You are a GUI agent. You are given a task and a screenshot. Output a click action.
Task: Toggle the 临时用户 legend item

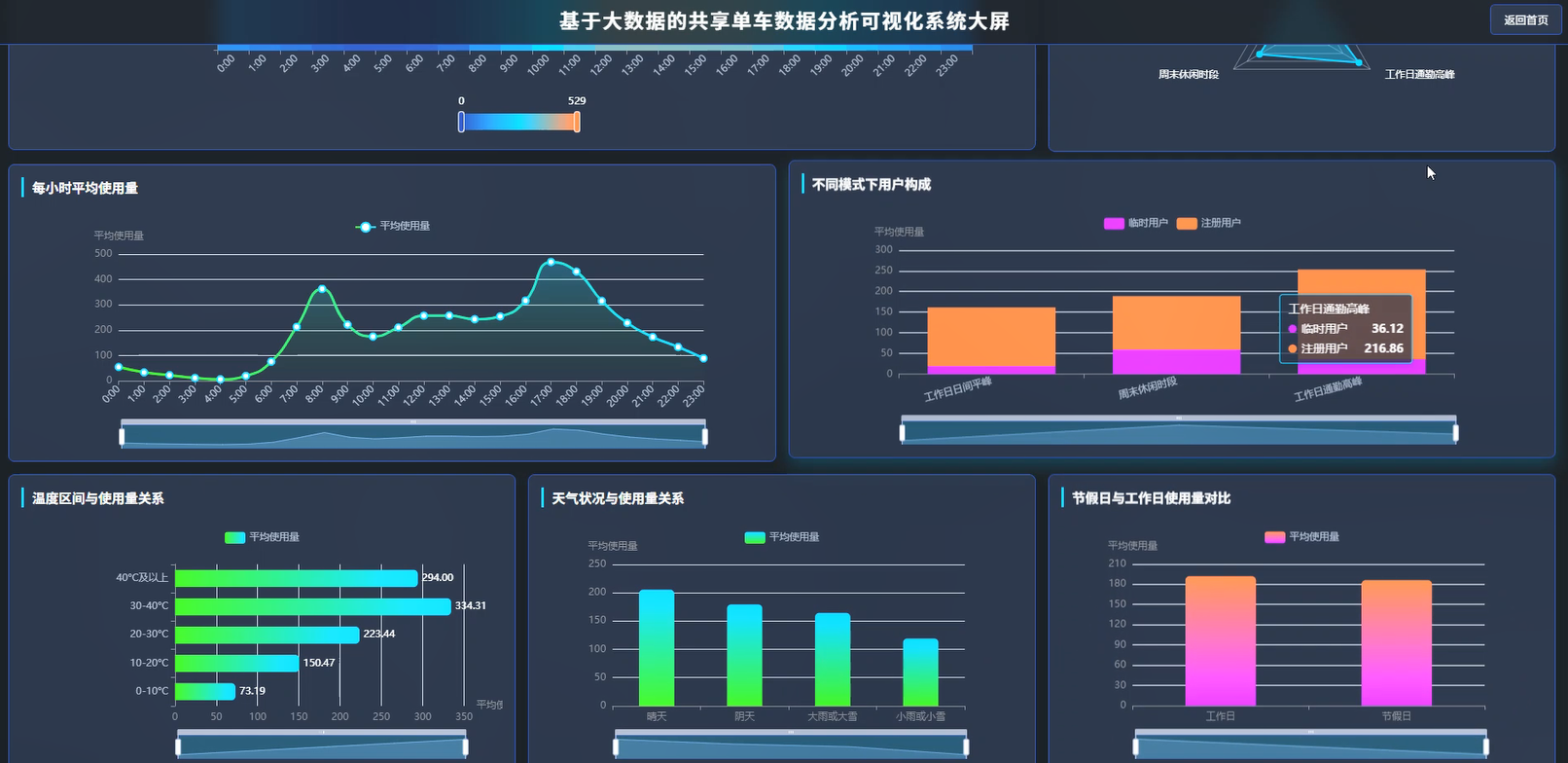point(1136,223)
